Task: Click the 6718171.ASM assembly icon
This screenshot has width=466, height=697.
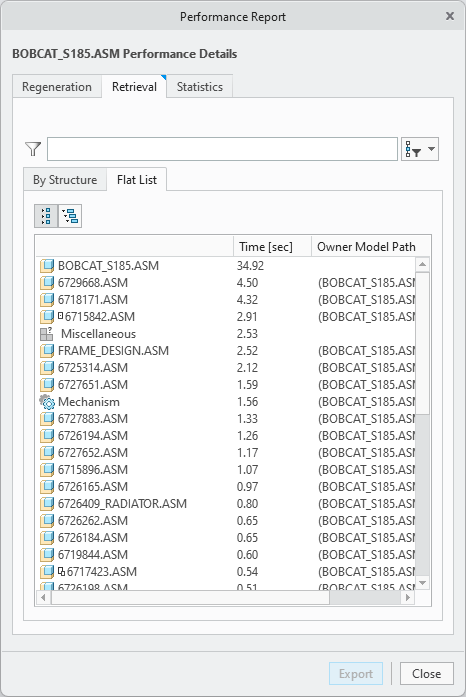Action: click(x=47, y=300)
